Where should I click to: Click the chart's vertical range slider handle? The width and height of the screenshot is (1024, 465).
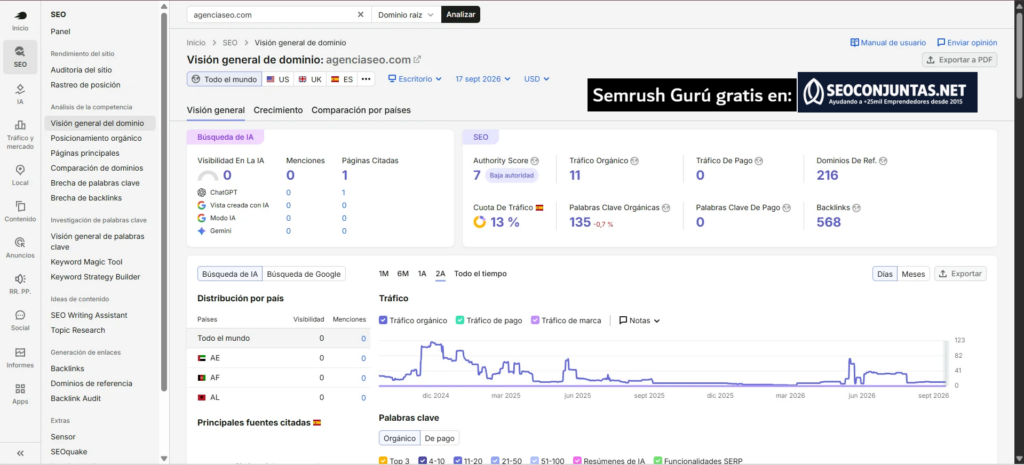(x=946, y=361)
